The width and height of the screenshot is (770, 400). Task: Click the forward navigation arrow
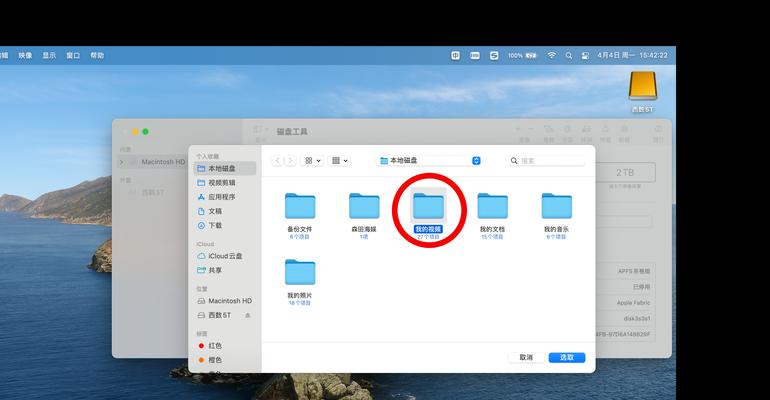[x=290, y=160]
